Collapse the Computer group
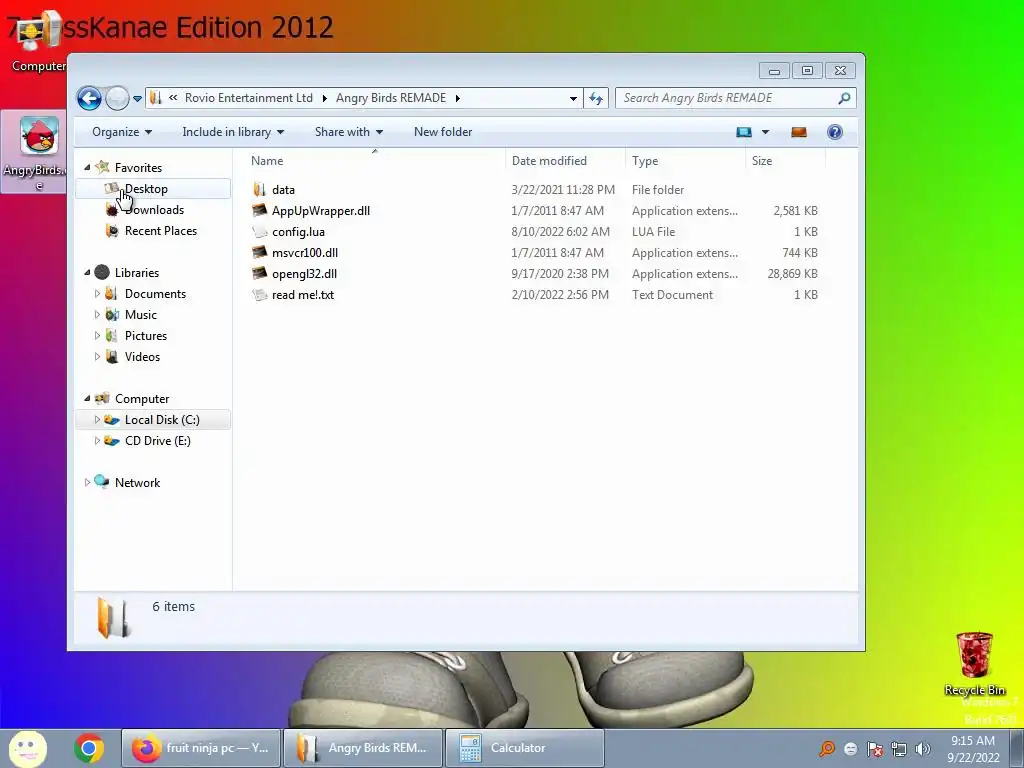 point(87,398)
